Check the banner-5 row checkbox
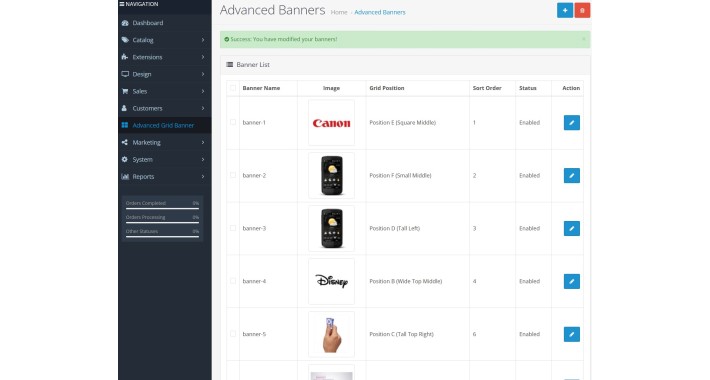Image resolution: width=710 pixels, height=380 pixels. click(x=233, y=334)
